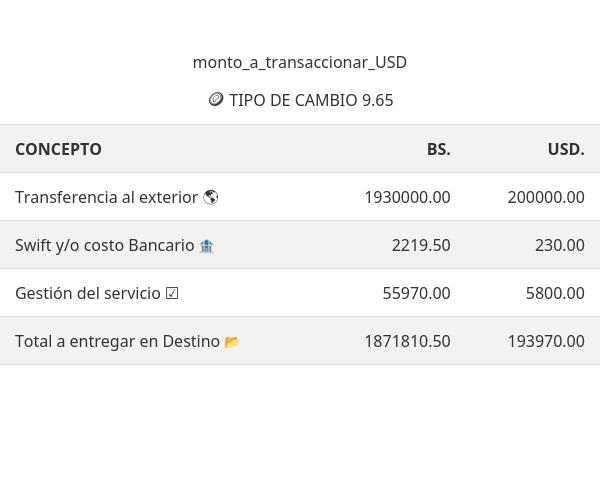Click the 193970.00 total USD amount
Screen dimensions: 600x500
point(546,341)
